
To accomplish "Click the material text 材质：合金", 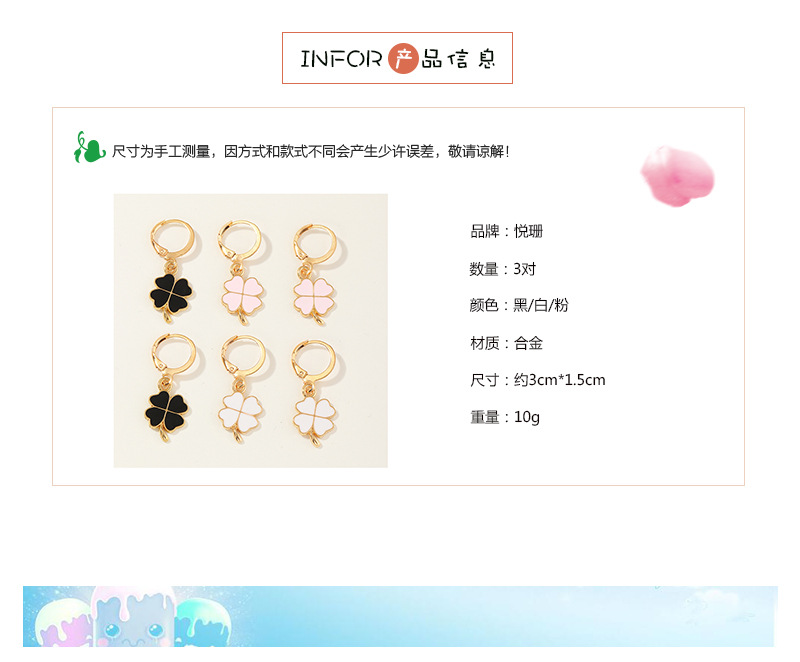I will 506,343.
